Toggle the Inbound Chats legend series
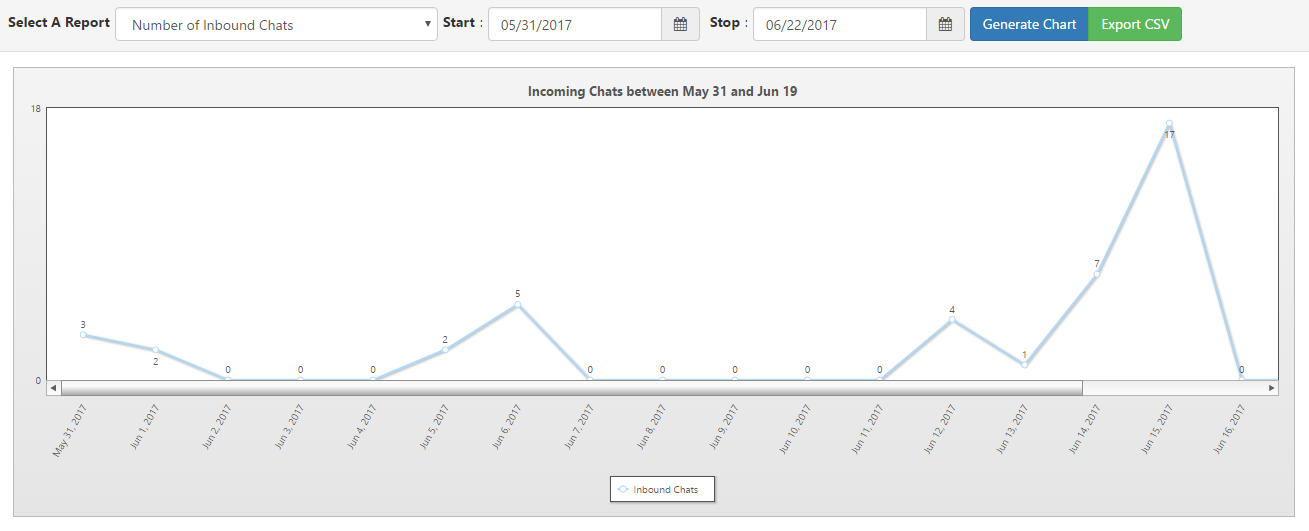This screenshot has height=531, width=1309. [663, 490]
